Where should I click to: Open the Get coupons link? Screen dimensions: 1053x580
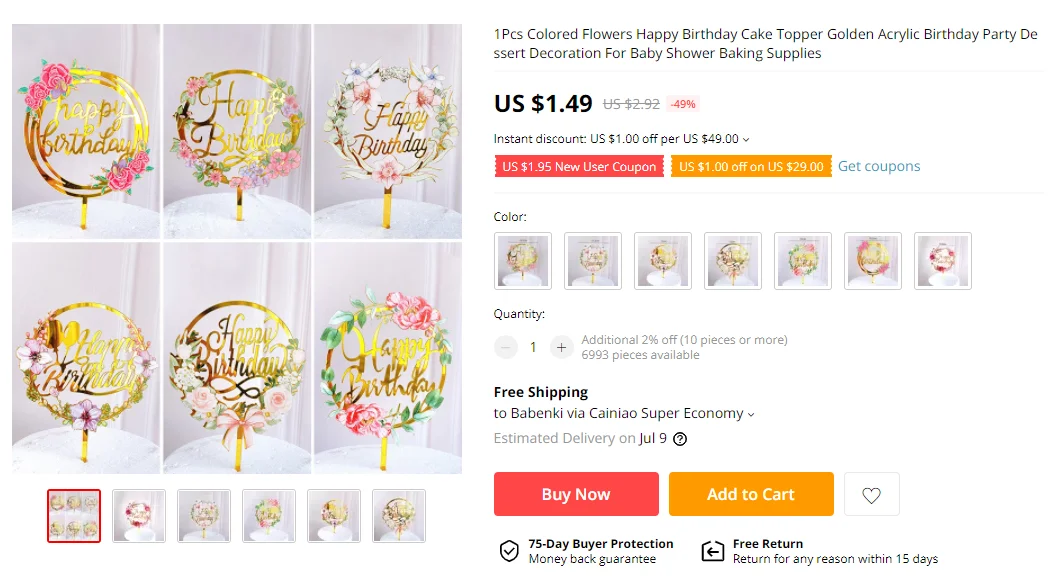point(879,166)
